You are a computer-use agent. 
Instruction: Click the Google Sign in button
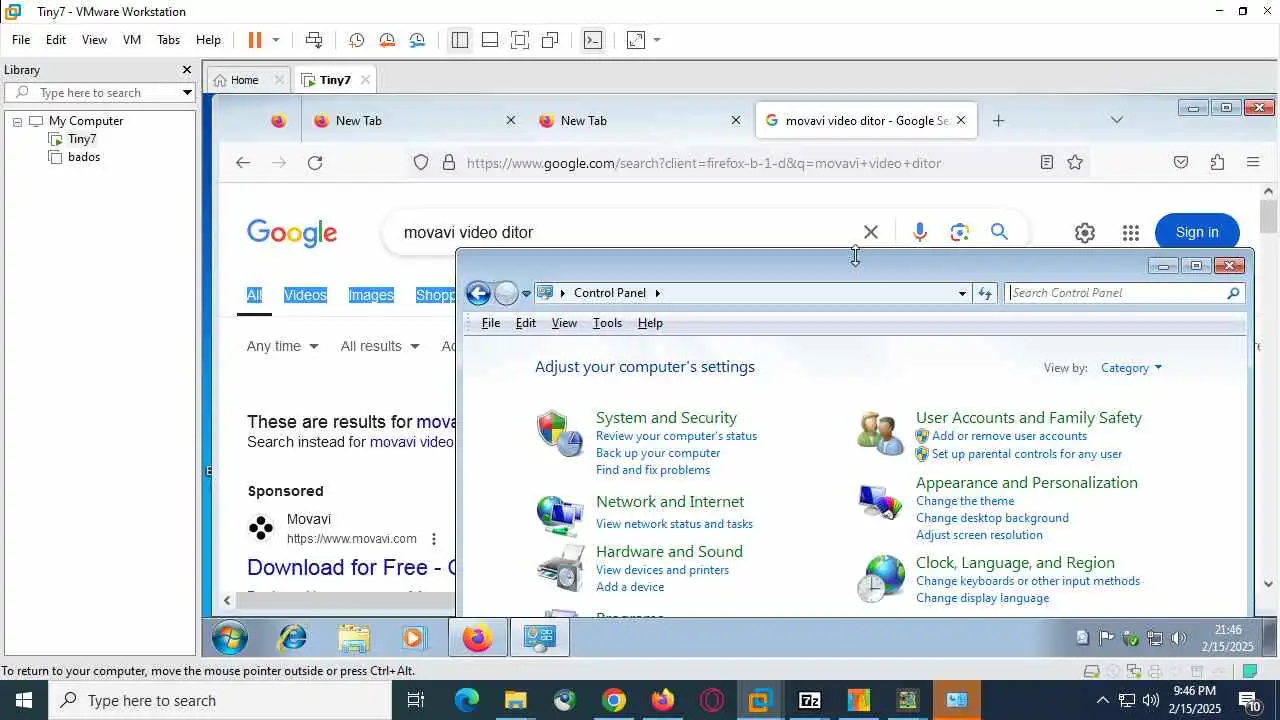pos(1197,232)
